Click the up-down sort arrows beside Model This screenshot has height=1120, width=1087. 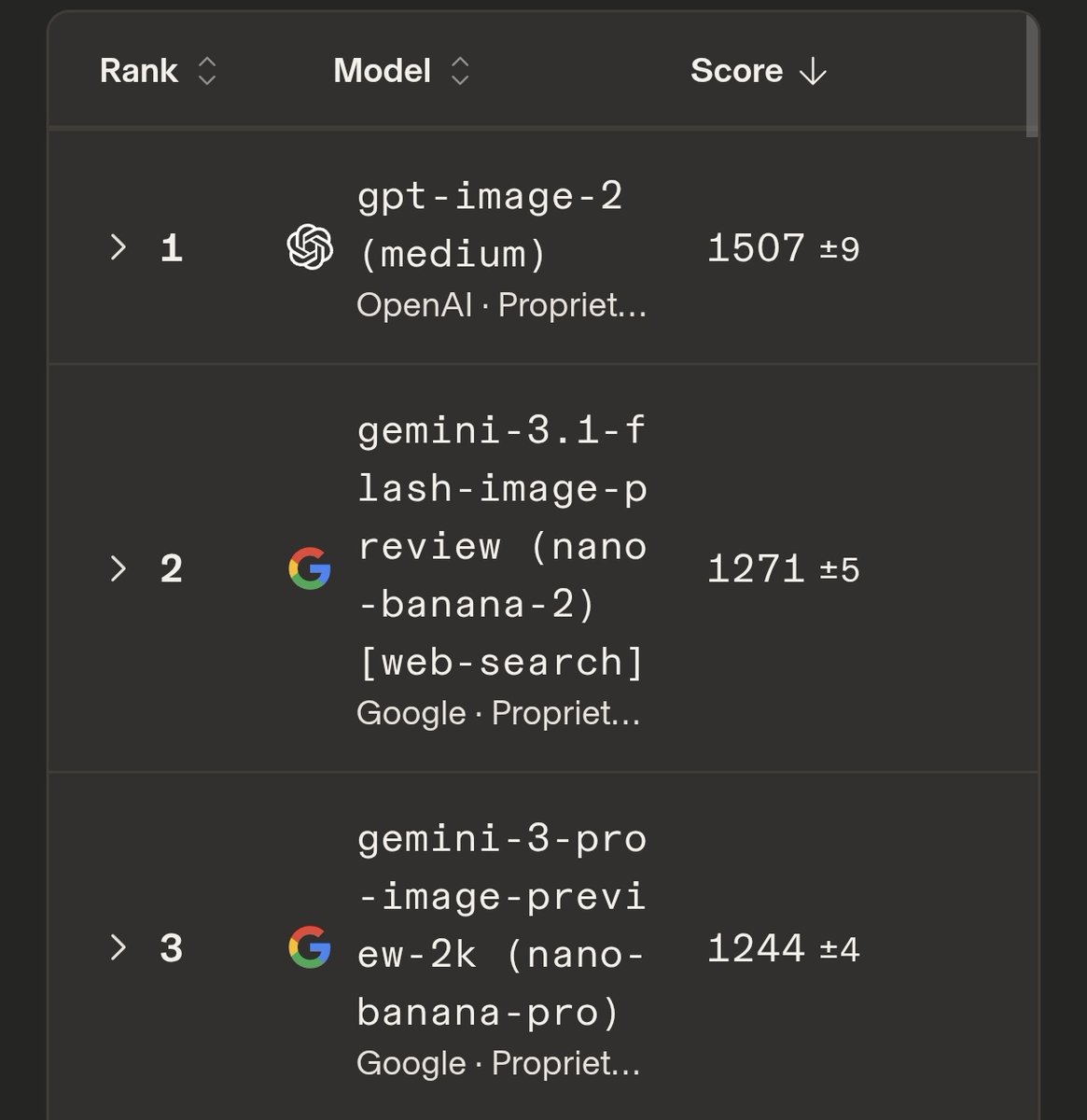coord(459,71)
